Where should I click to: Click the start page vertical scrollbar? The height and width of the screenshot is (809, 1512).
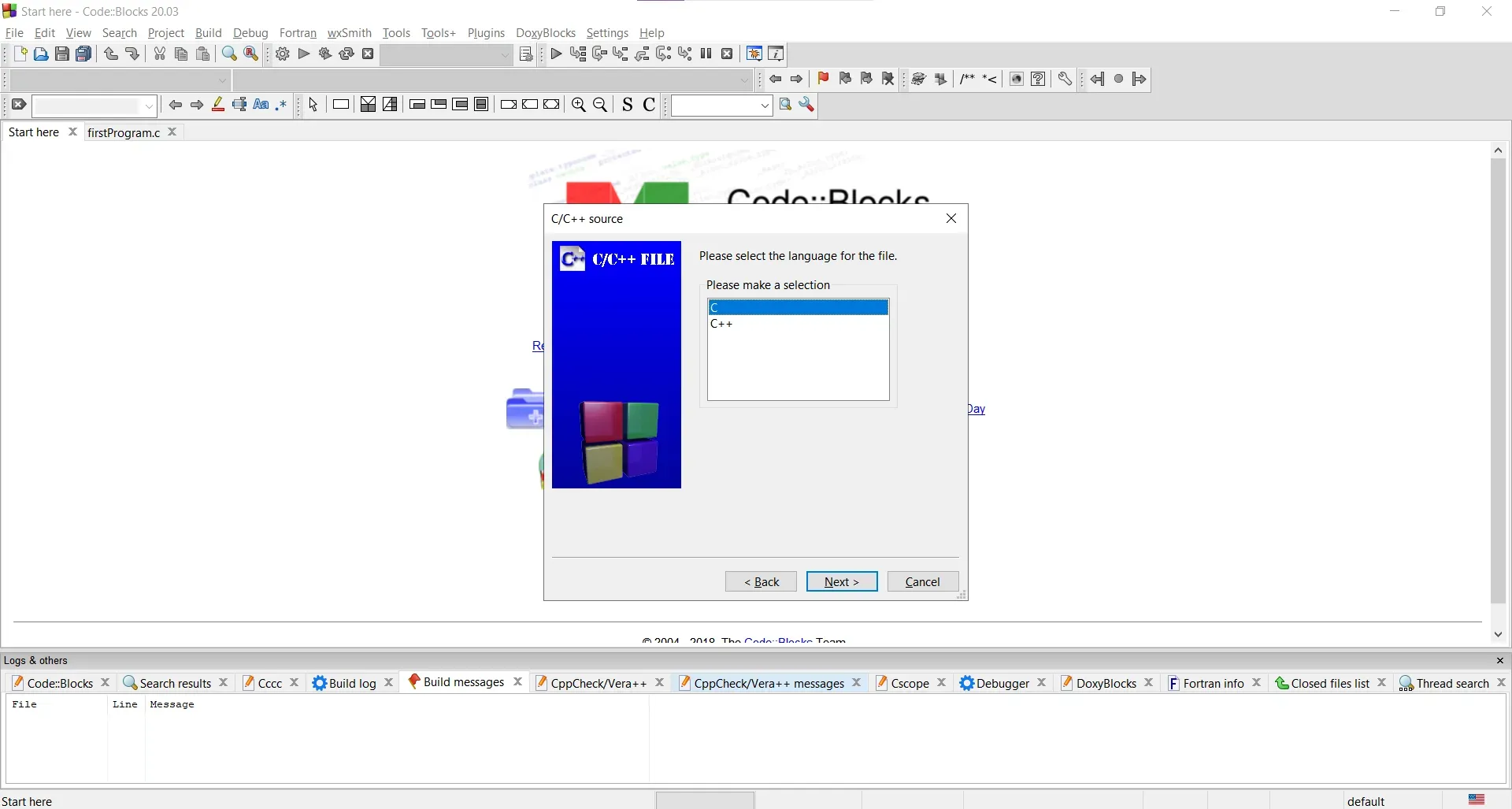click(x=1499, y=381)
